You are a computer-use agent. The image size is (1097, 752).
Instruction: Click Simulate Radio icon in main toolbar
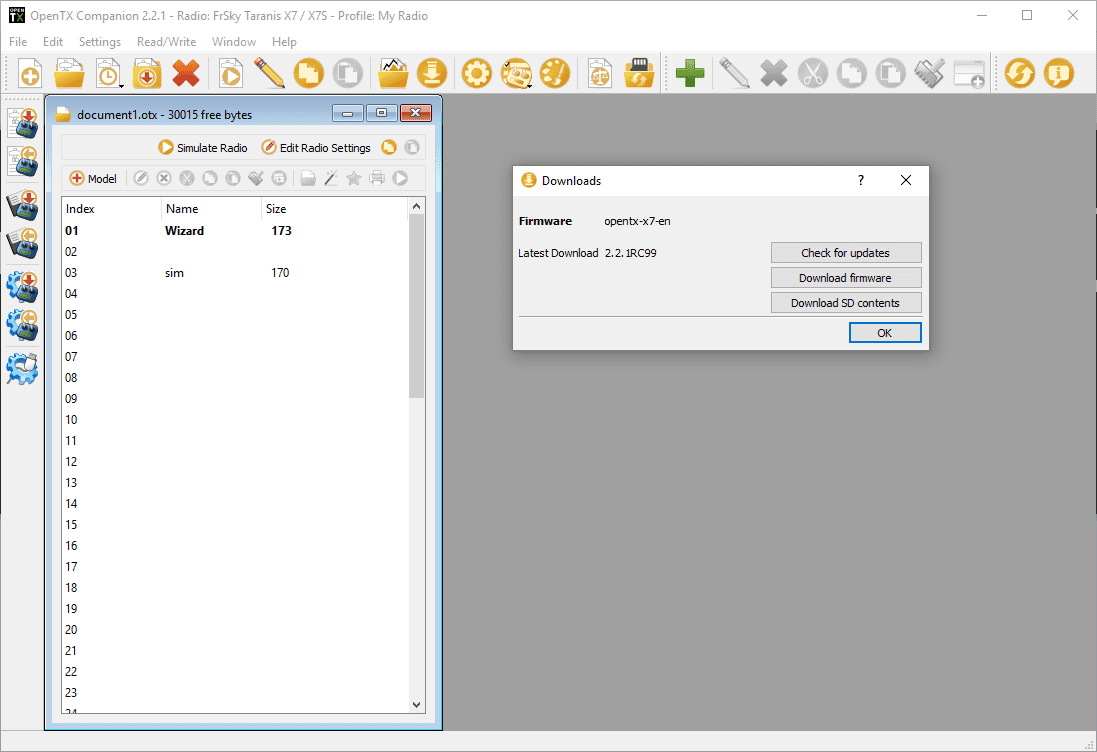point(231,73)
